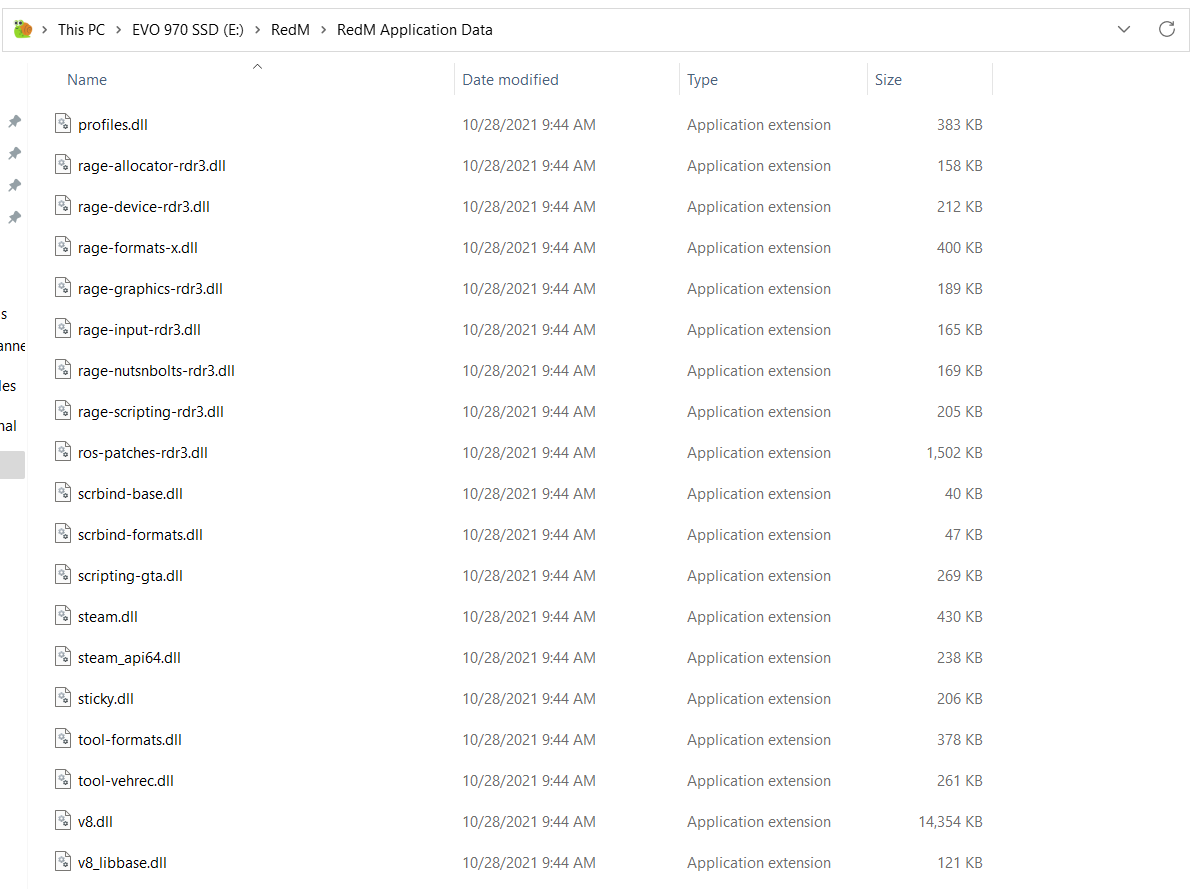
Task: Sort files by Date modified column
Action: pyautogui.click(x=511, y=80)
